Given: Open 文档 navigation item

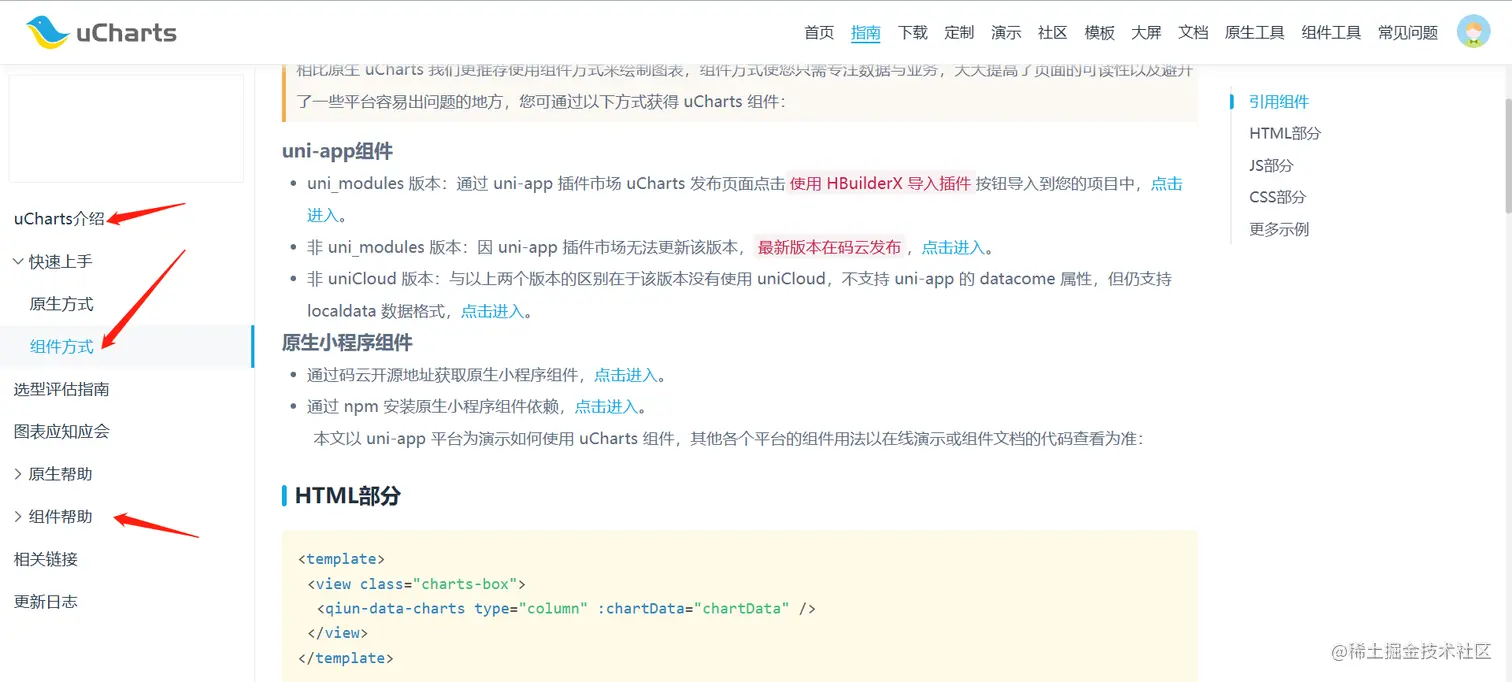Looking at the screenshot, I should [x=1193, y=33].
